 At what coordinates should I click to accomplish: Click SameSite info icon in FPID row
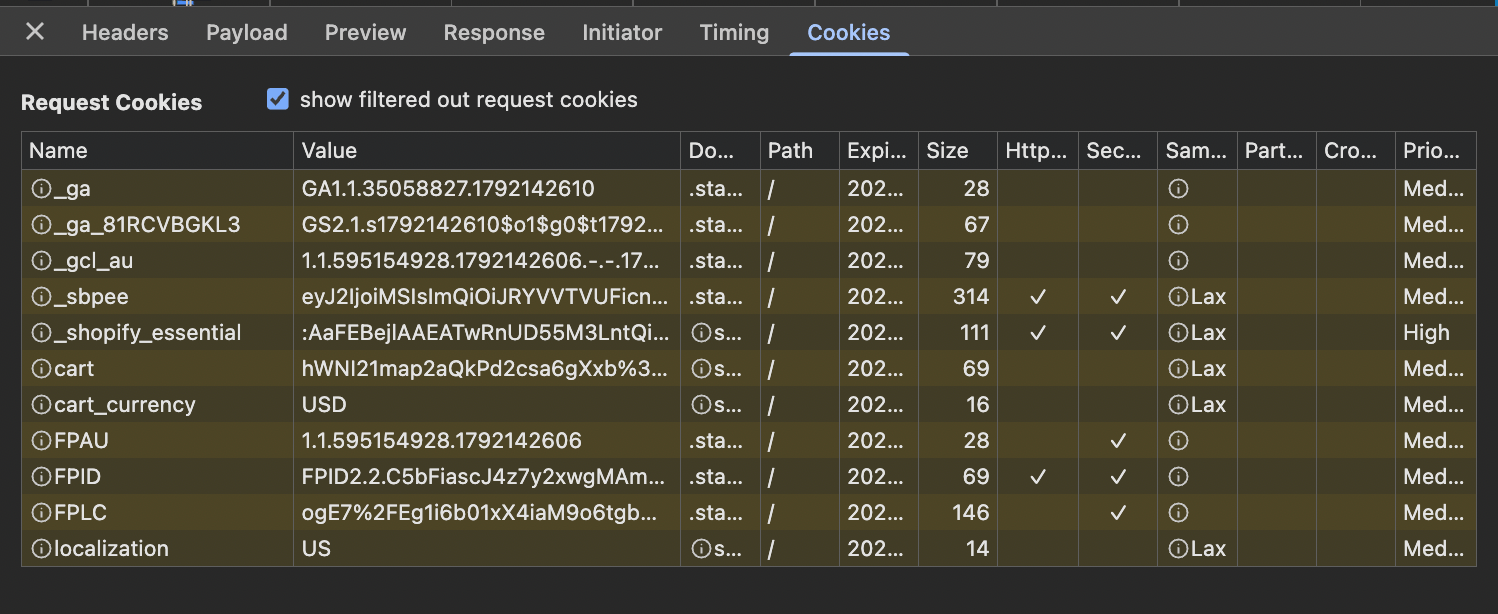coord(1178,476)
